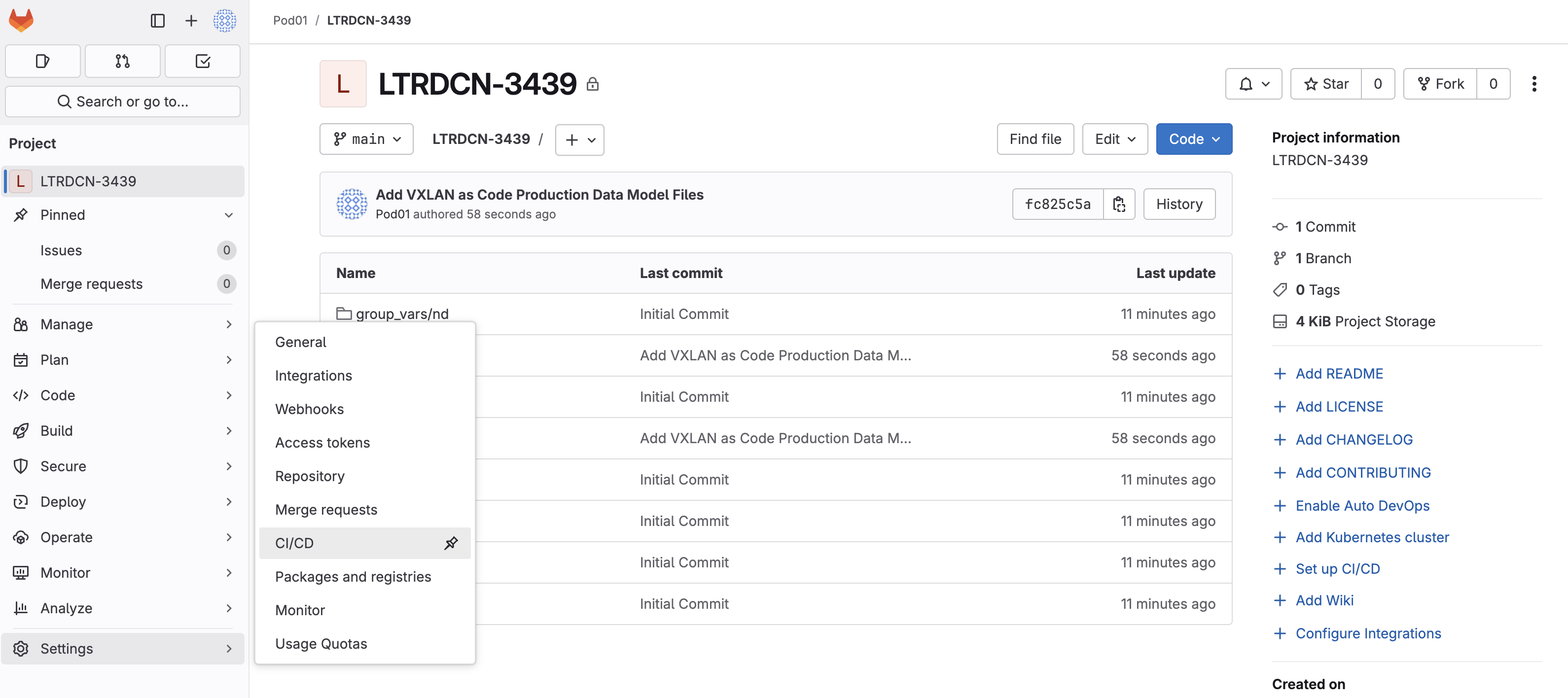
Task: Choose Access tokens in Settings menu
Action: click(x=322, y=442)
